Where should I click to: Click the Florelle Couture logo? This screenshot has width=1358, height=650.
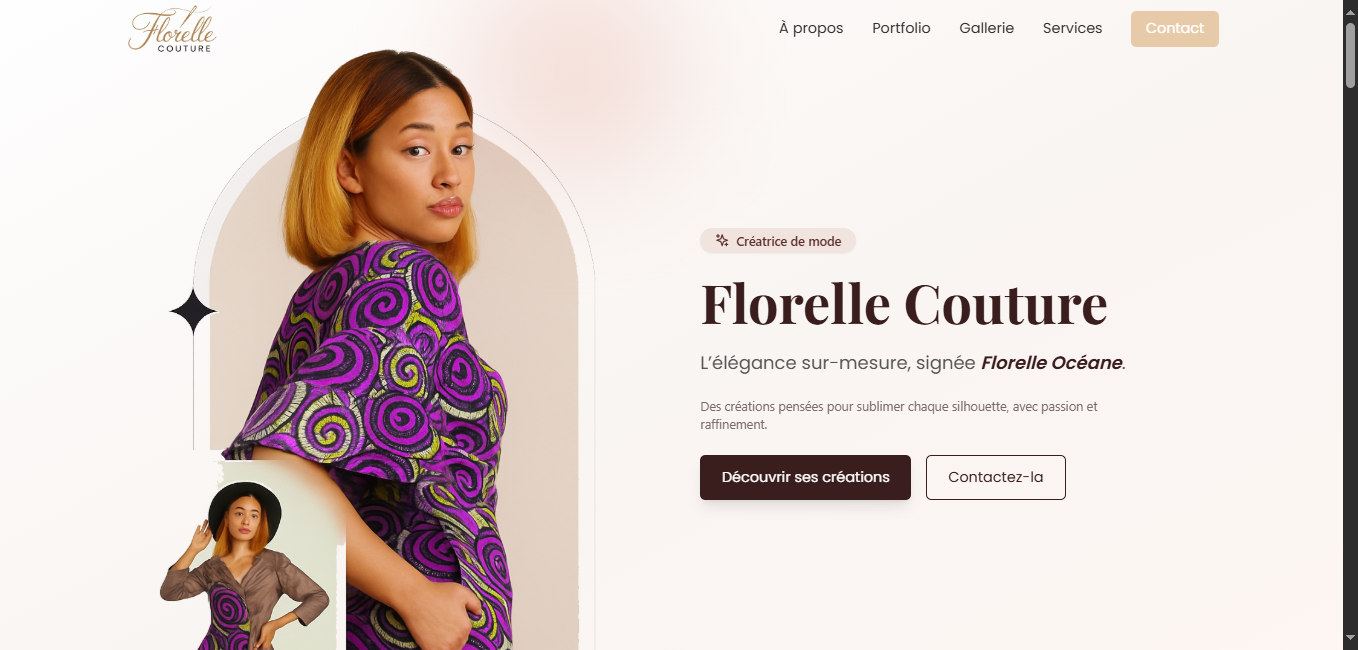[x=172, y=29]
